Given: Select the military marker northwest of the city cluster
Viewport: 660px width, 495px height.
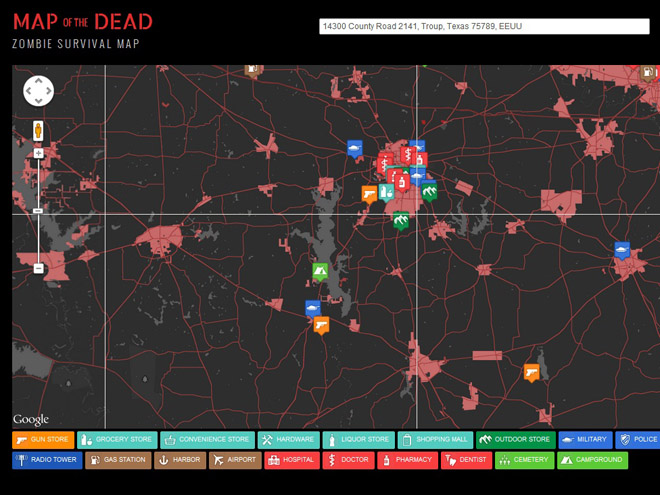Looking at the screenshot, I should [x=355, y=149].
